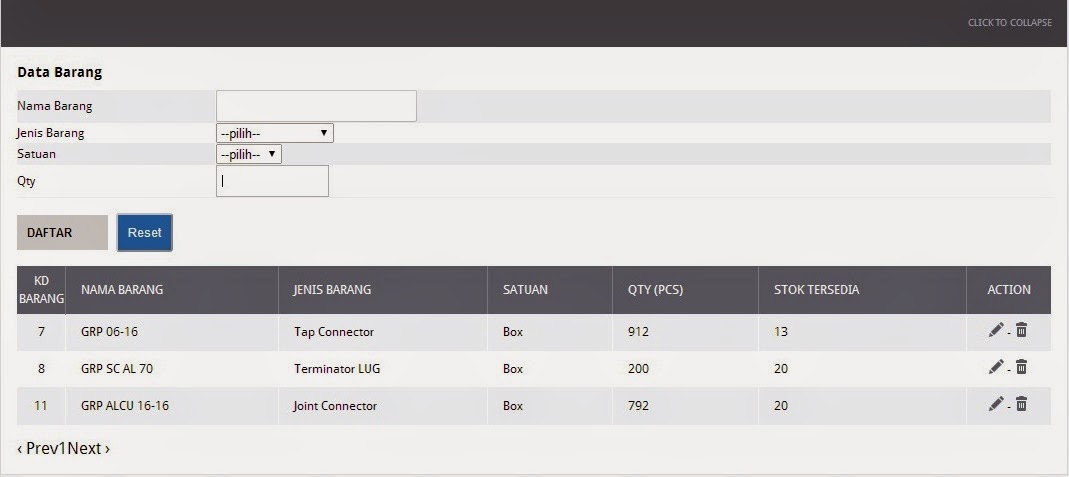Delete the GRP SC AL 70 row
Viewport: 1069px width, 477px height.
pos(1021,367)
